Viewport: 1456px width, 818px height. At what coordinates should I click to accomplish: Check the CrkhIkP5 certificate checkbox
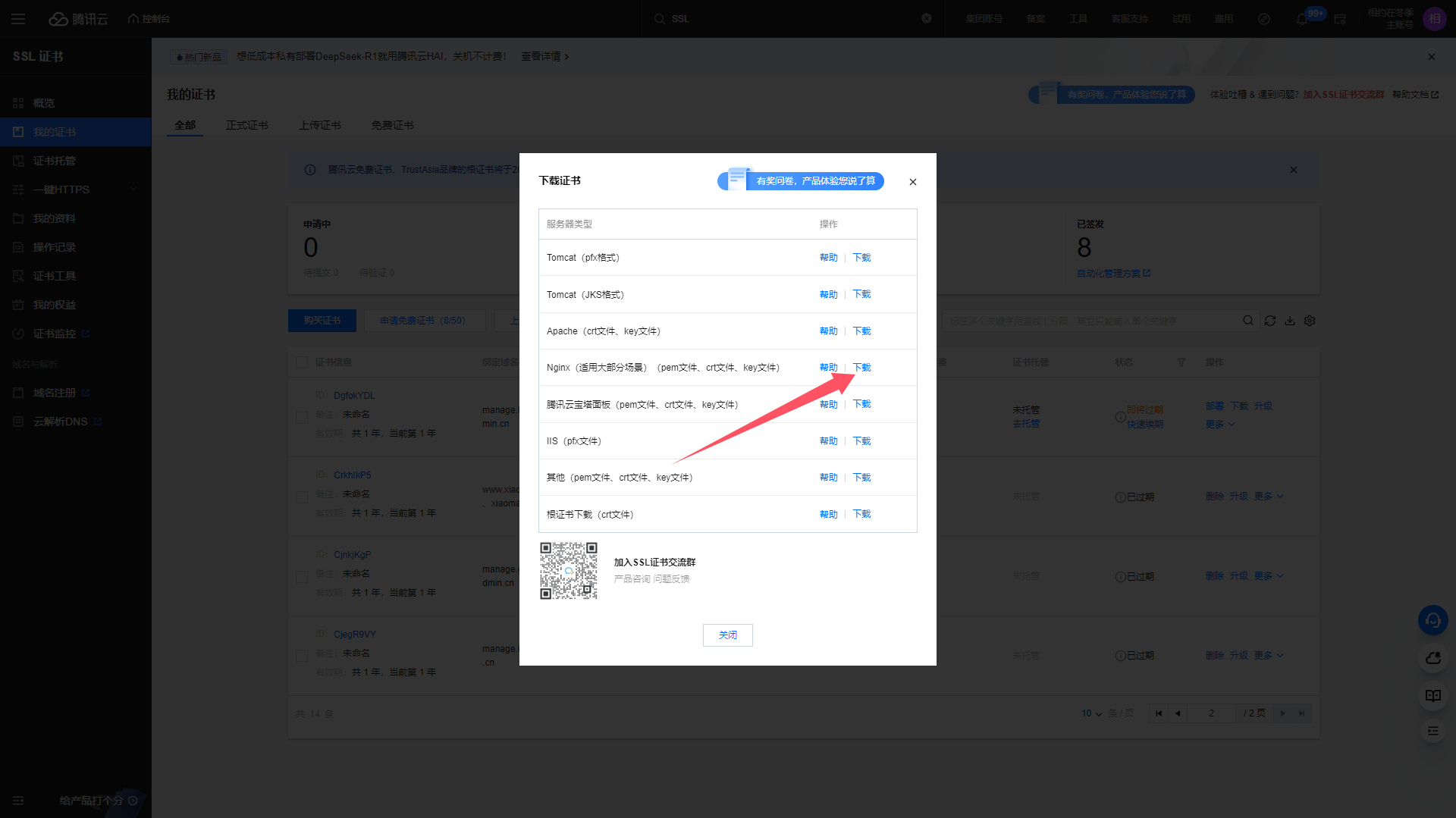point(302,497)
